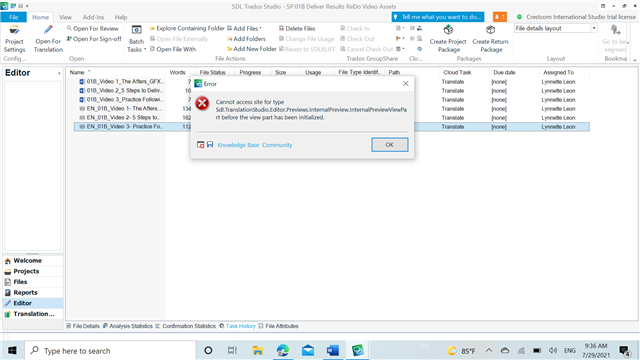Go to the Projects view

click(33, 271)
